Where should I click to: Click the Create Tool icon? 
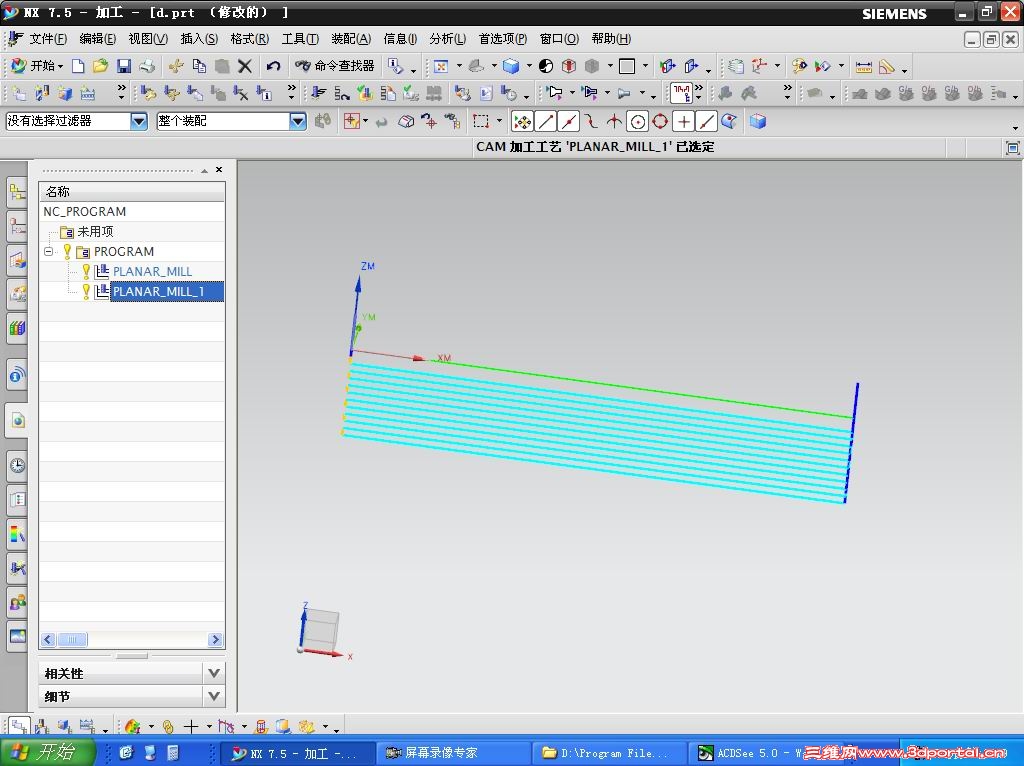tap(42, 93)
